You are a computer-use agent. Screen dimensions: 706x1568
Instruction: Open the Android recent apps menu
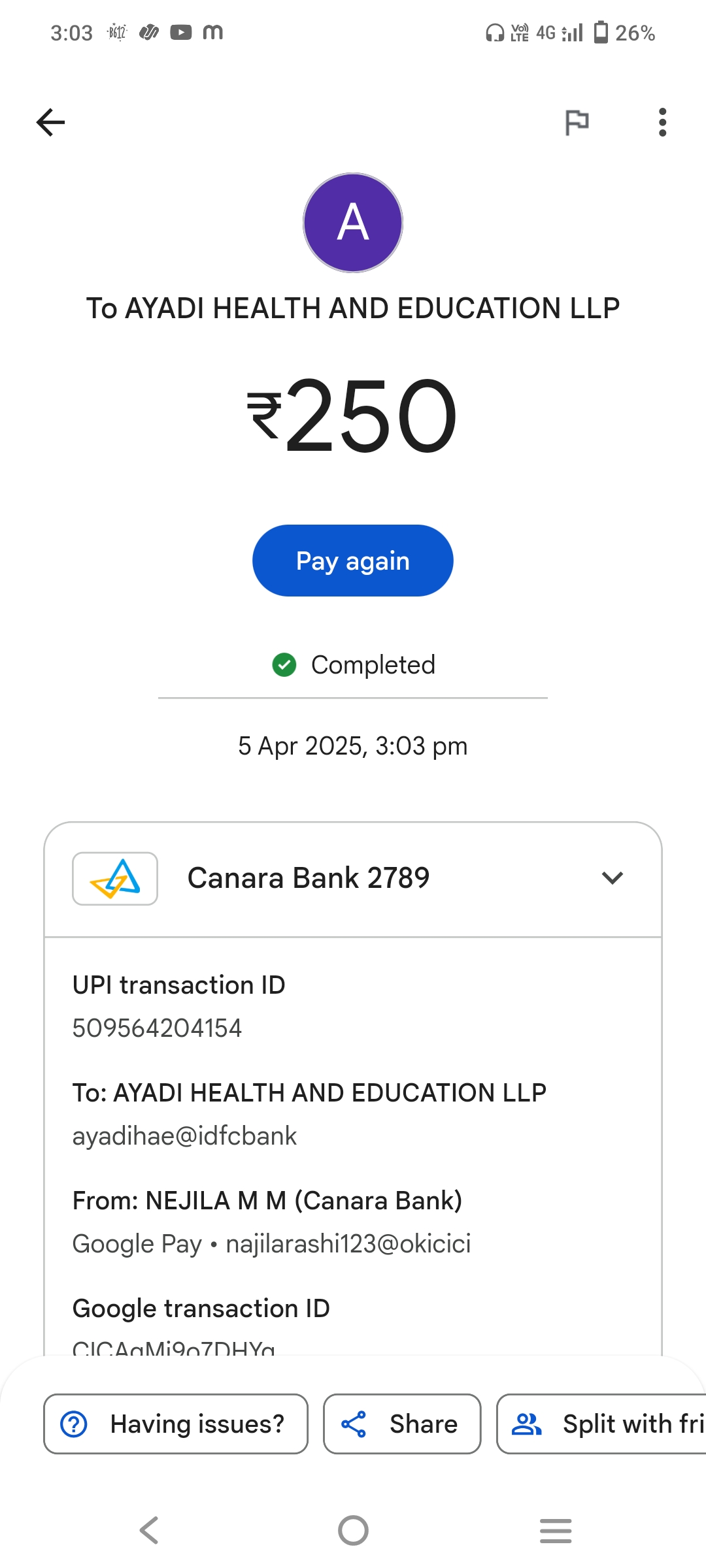pyautogui.click(x=556, y=1530)
